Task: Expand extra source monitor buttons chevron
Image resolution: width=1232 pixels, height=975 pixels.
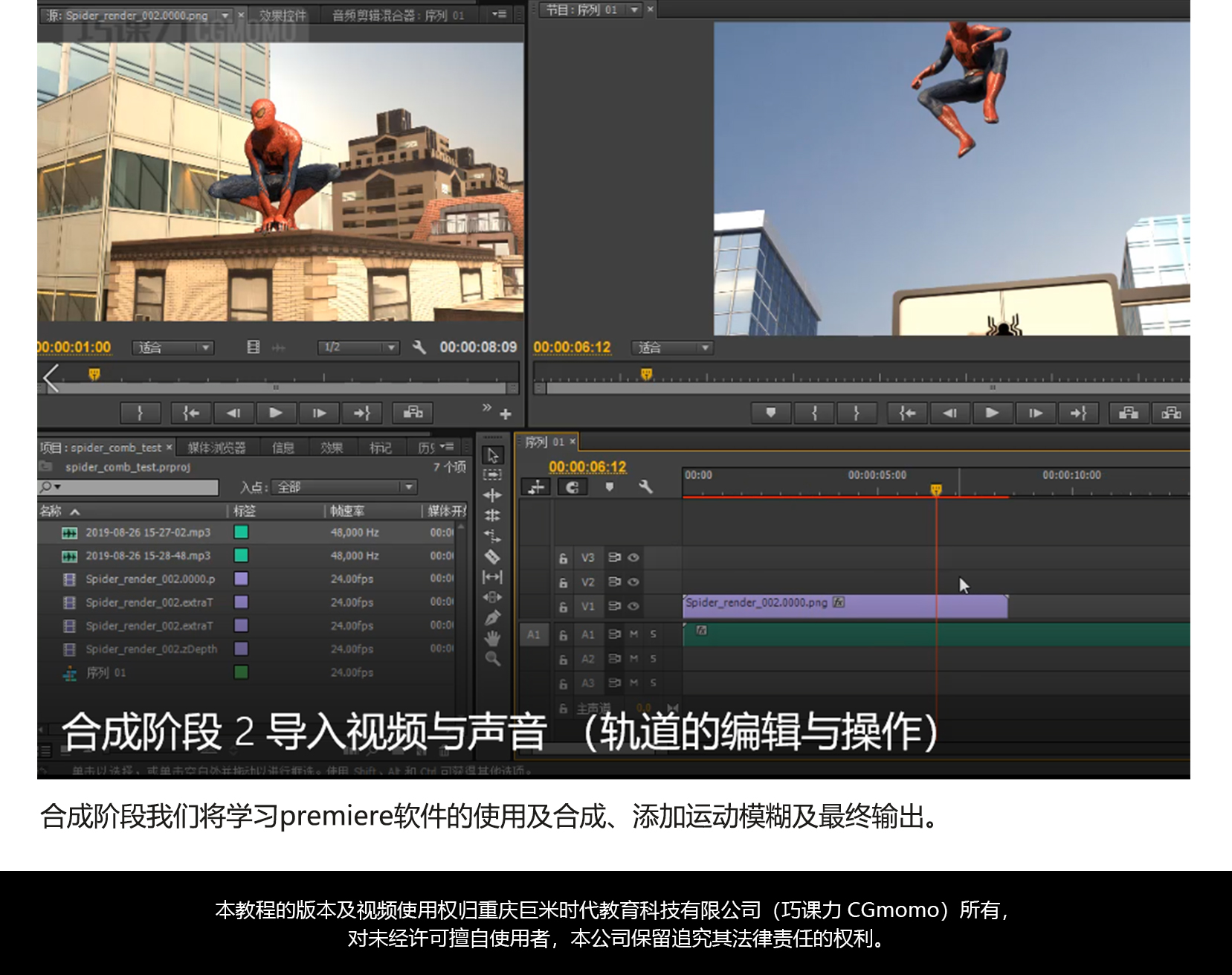Action: click(x=486, y=407)
